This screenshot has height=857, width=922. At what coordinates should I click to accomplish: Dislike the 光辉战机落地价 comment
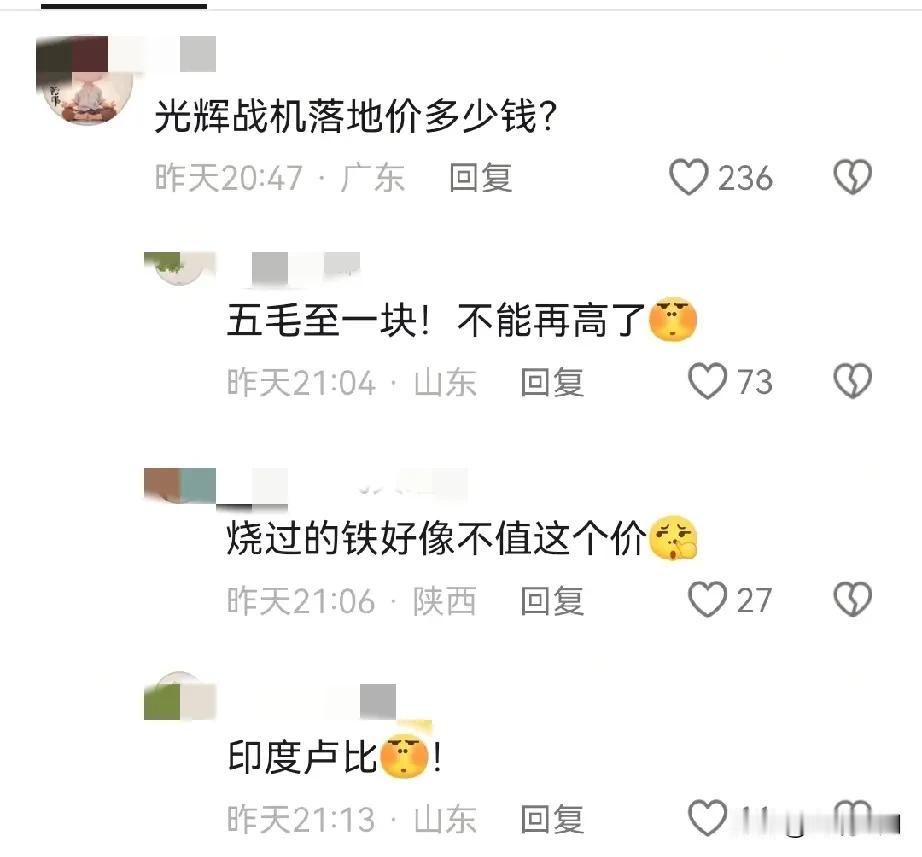coord(852,176)
